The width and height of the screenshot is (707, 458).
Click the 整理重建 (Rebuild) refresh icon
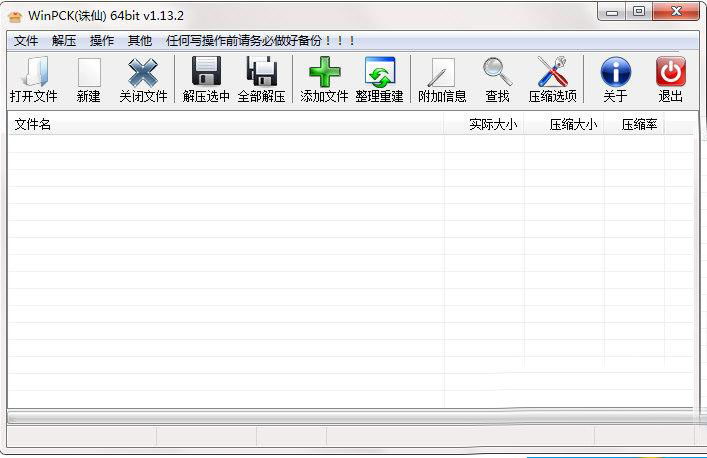tap(380, 72)
